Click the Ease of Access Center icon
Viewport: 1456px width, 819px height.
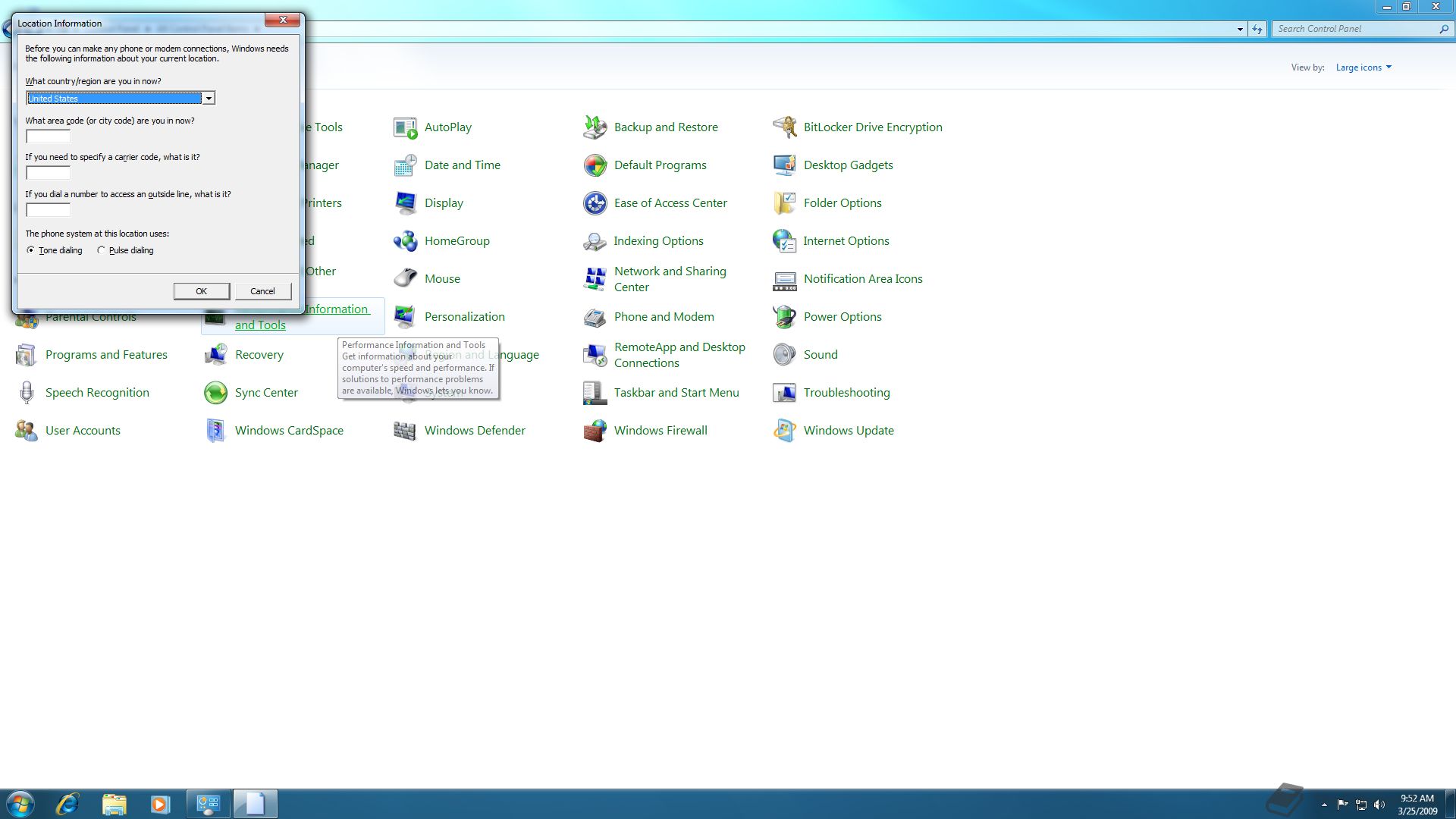[595, 203]
